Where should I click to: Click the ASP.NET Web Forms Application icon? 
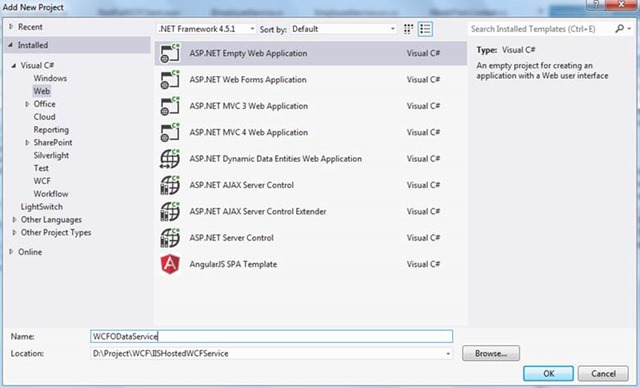pos(170,80)
